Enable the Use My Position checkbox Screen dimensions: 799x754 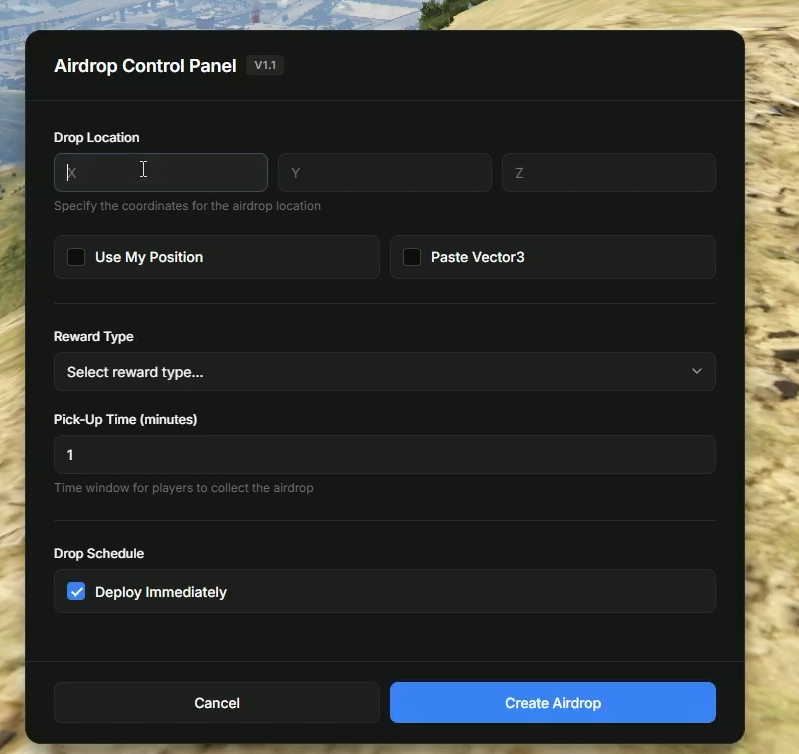coord(76,257)
